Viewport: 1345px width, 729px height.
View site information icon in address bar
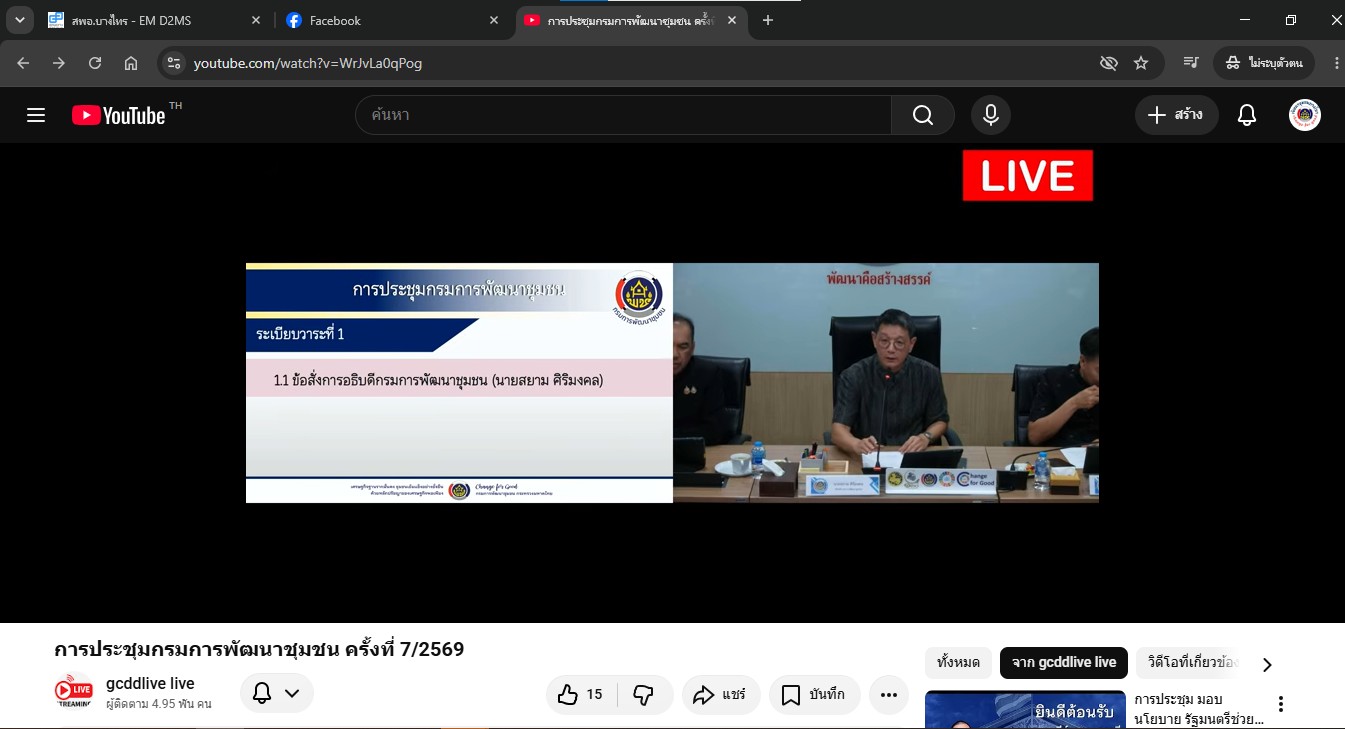coord(174,63)
